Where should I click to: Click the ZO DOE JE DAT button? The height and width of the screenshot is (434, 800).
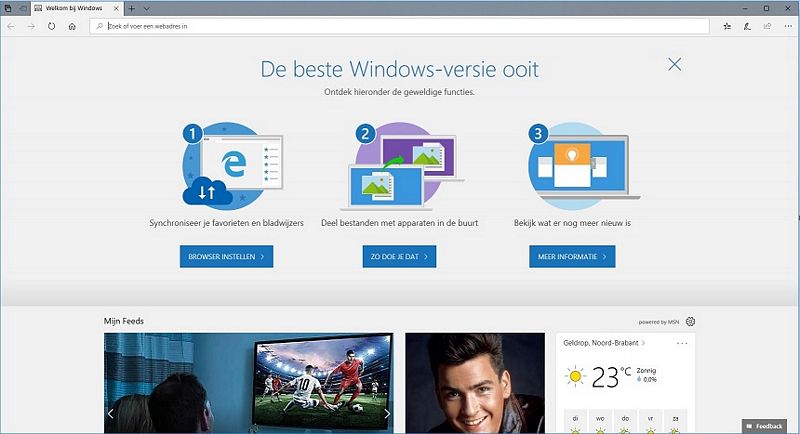click(x=399, y=257)
